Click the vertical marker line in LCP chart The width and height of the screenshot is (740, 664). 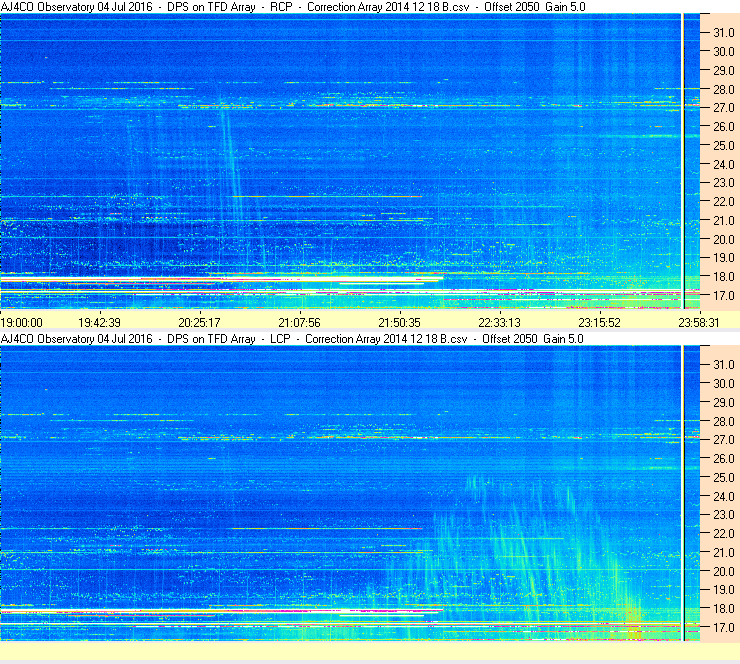tap(683, 493)
